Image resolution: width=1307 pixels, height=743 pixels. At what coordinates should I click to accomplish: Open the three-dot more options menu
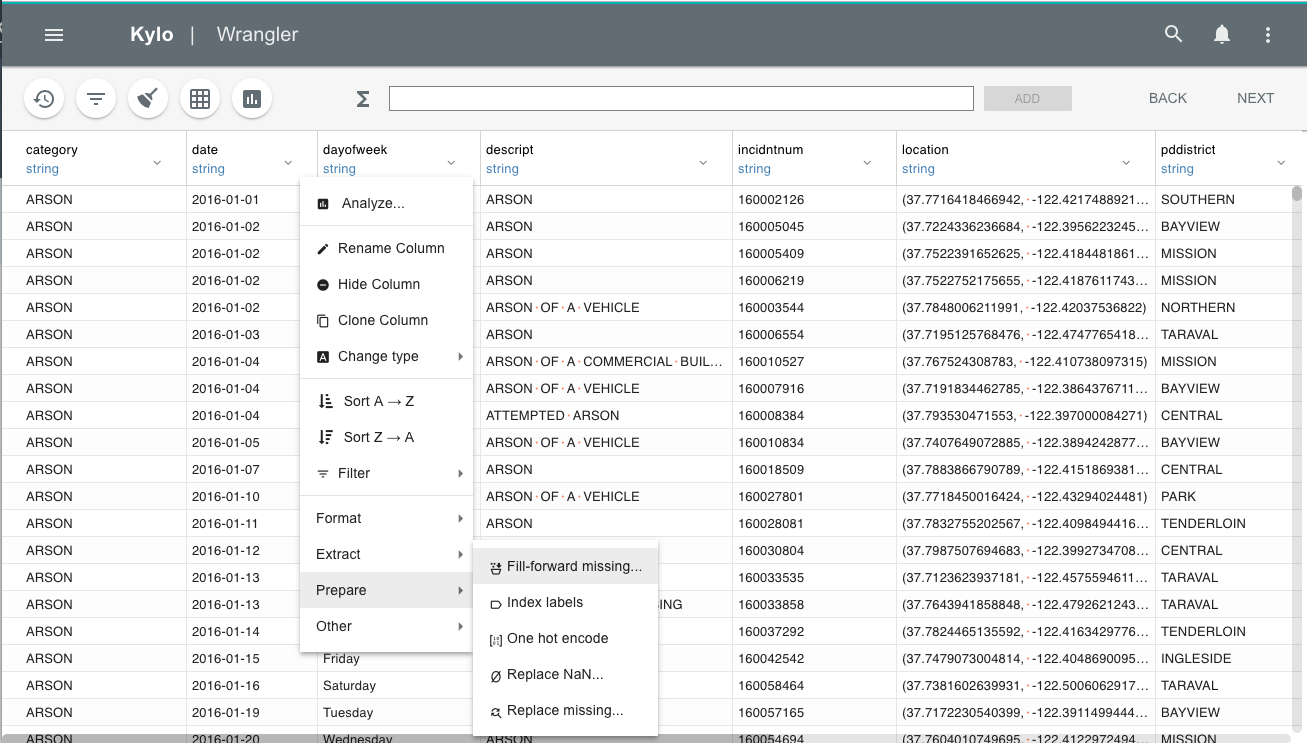click(1268, 35)
